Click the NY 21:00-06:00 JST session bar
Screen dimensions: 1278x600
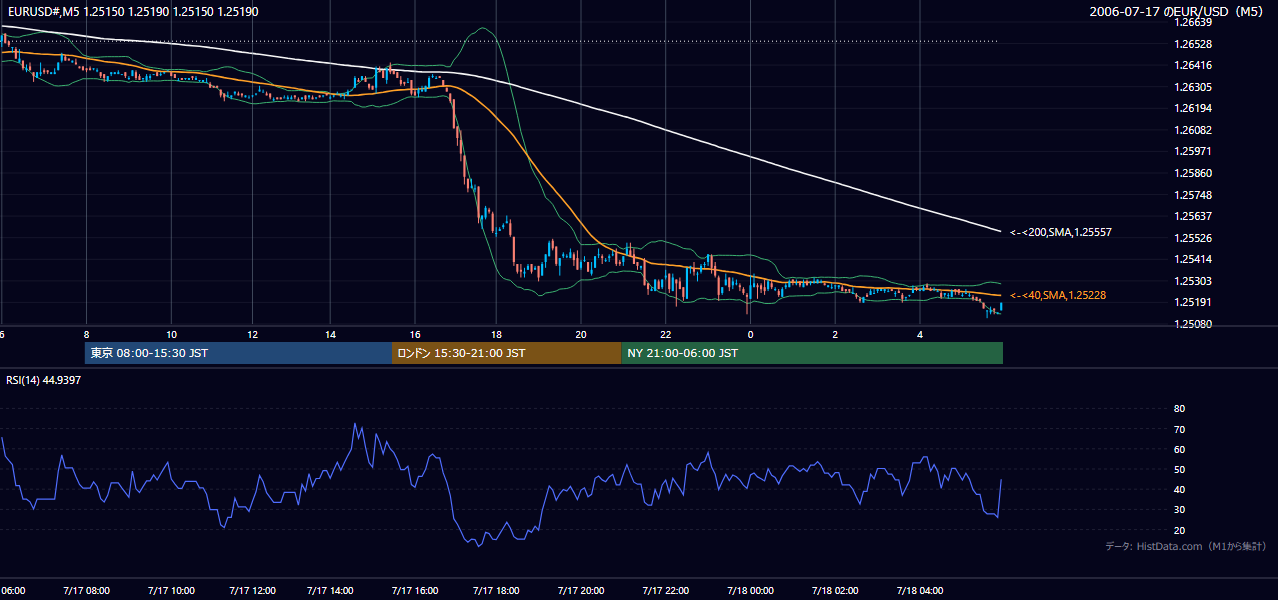tap(812, 353)
